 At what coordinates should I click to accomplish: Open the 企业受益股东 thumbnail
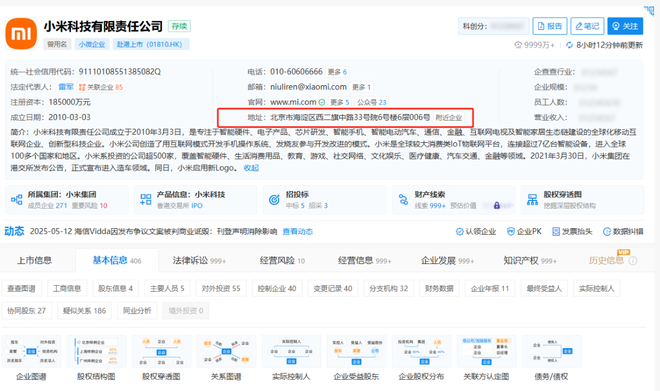point(357,351)
